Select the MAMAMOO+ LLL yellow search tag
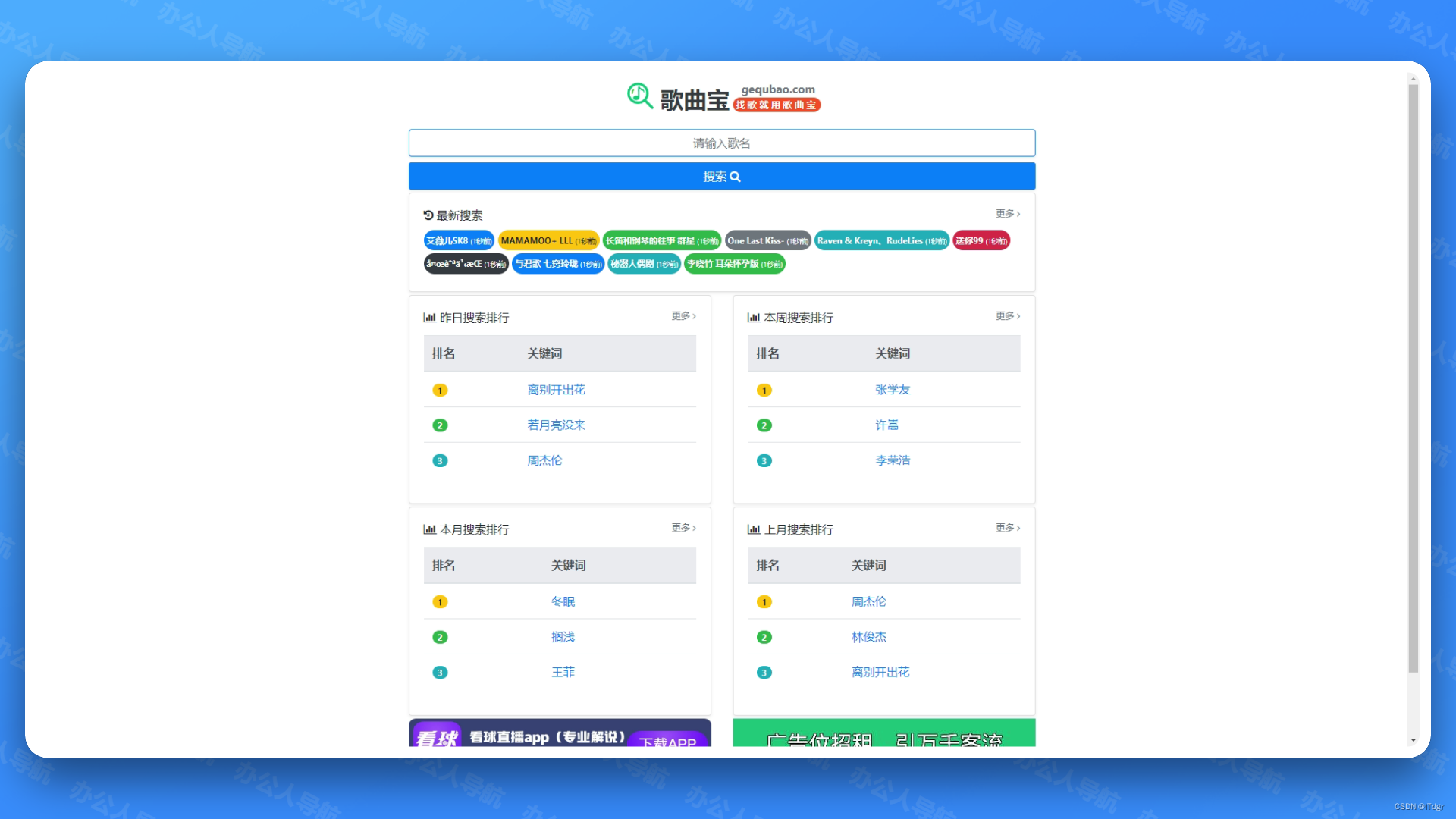 coord(548,241)
